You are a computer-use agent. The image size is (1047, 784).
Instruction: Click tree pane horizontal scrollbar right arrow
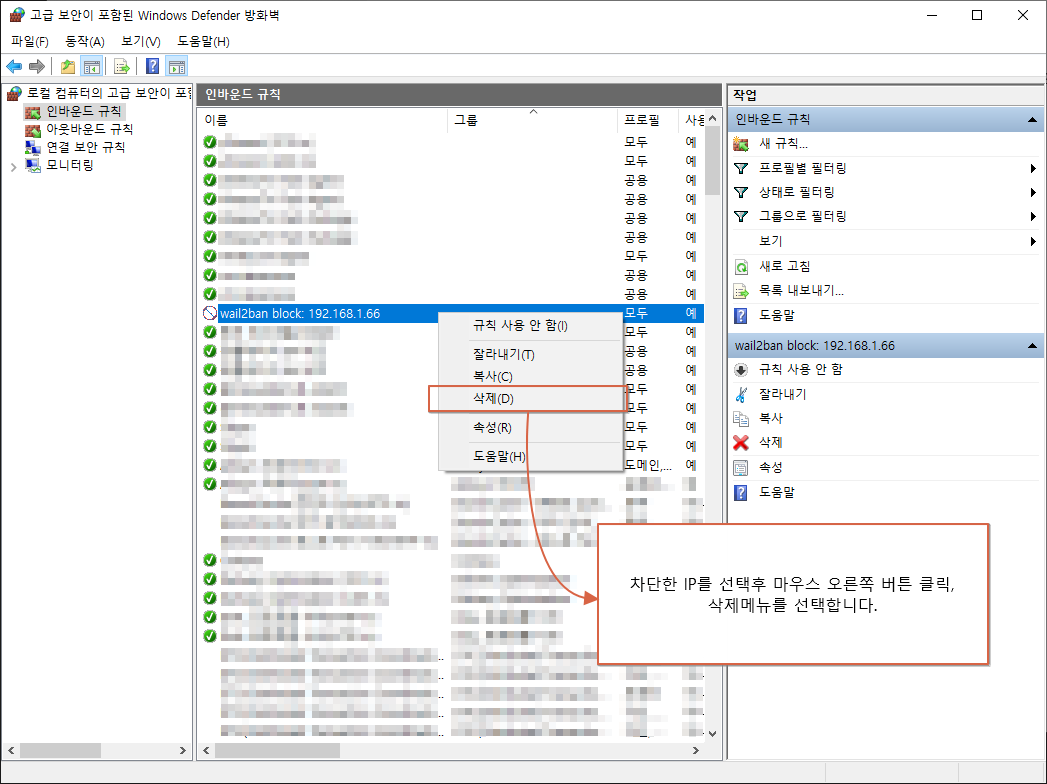pyautogui.click(x=183, y=751)
